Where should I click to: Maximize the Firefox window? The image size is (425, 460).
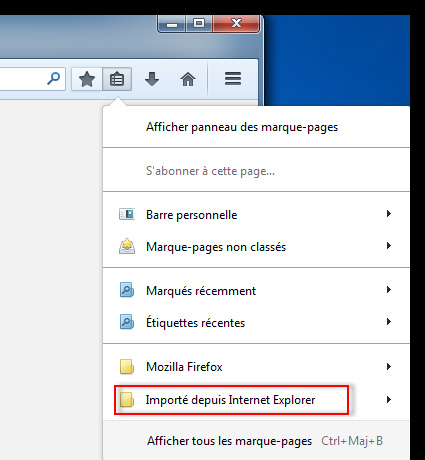(x=199, y=23)
